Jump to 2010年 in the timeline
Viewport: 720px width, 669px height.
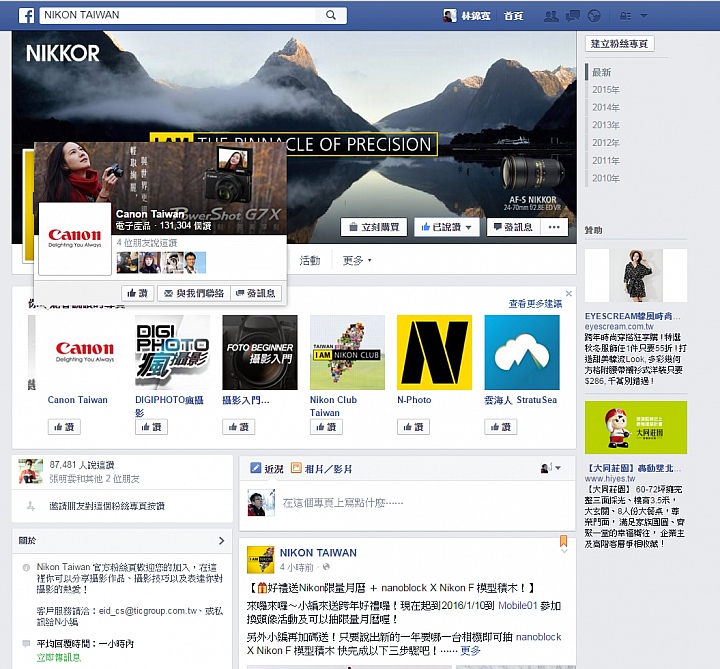[x=606, y=178]
